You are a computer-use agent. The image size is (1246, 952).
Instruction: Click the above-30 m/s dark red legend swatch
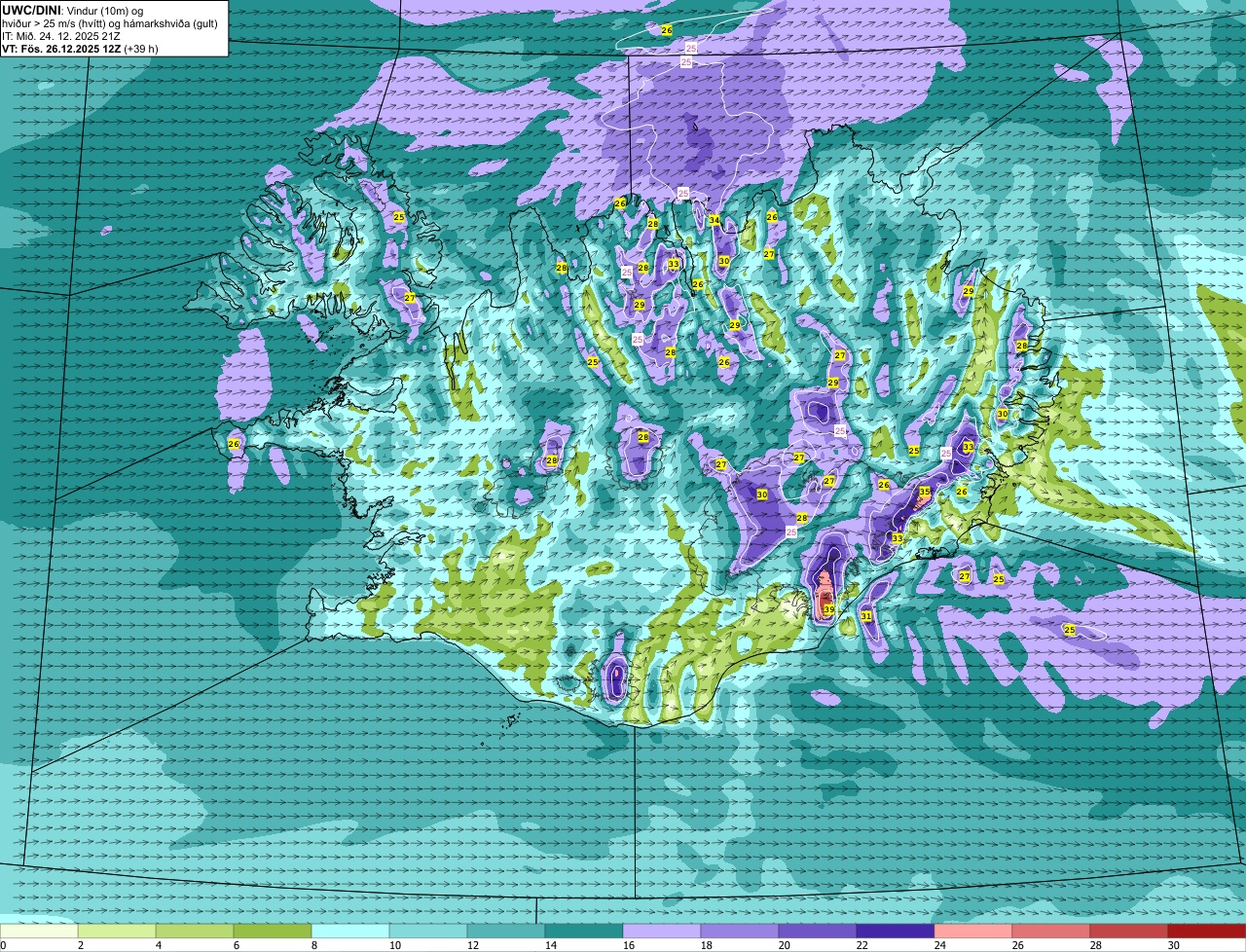coord(1207,932)
